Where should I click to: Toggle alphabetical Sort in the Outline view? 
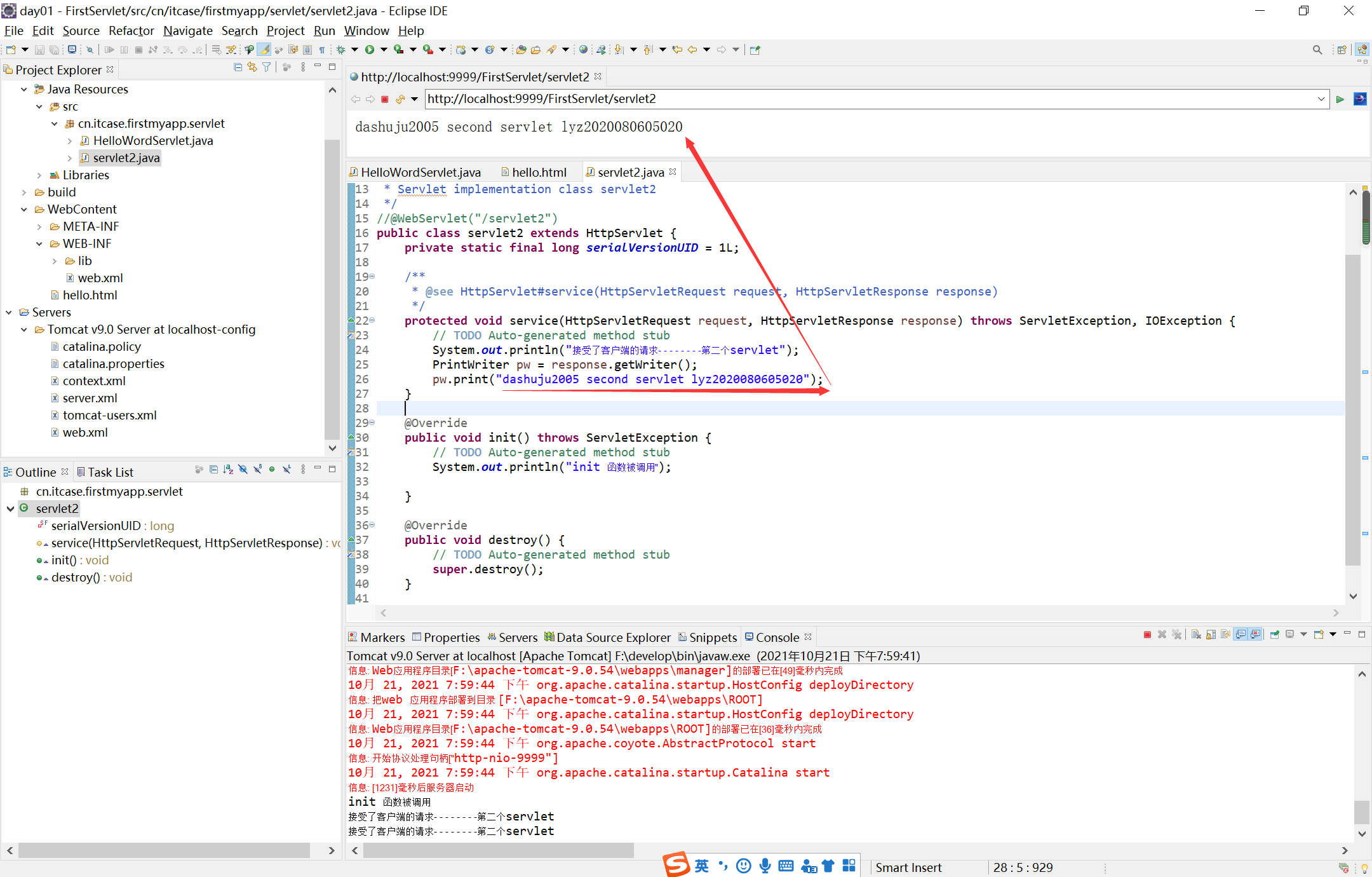tap(228, 470)
